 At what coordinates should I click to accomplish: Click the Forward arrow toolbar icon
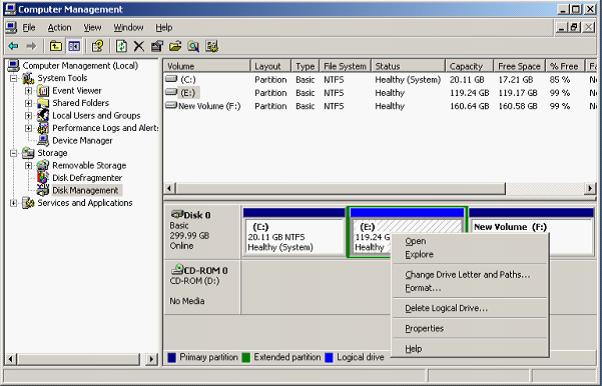[x=31, y=46]
